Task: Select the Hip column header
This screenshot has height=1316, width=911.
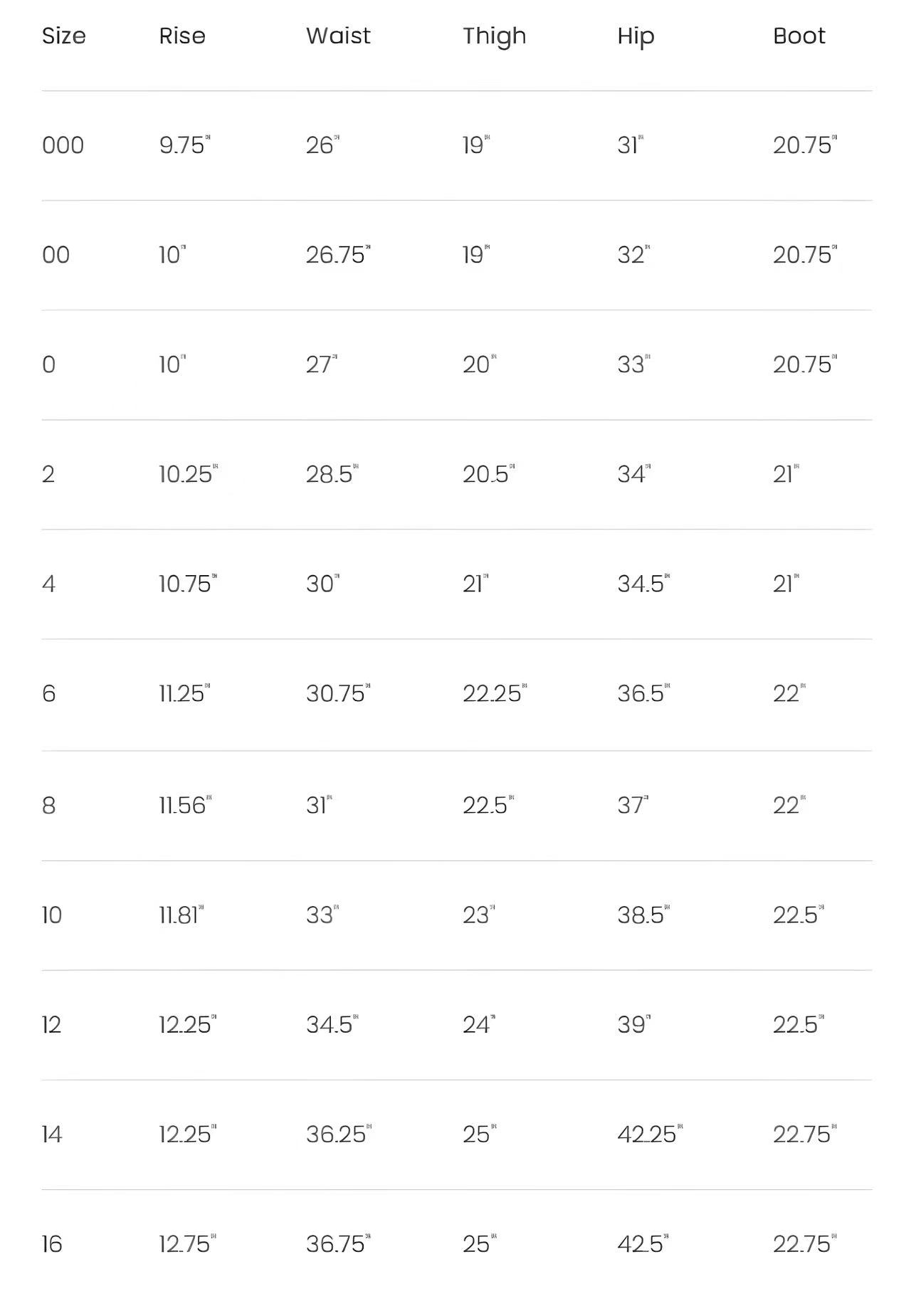Action: coord(636,36)
